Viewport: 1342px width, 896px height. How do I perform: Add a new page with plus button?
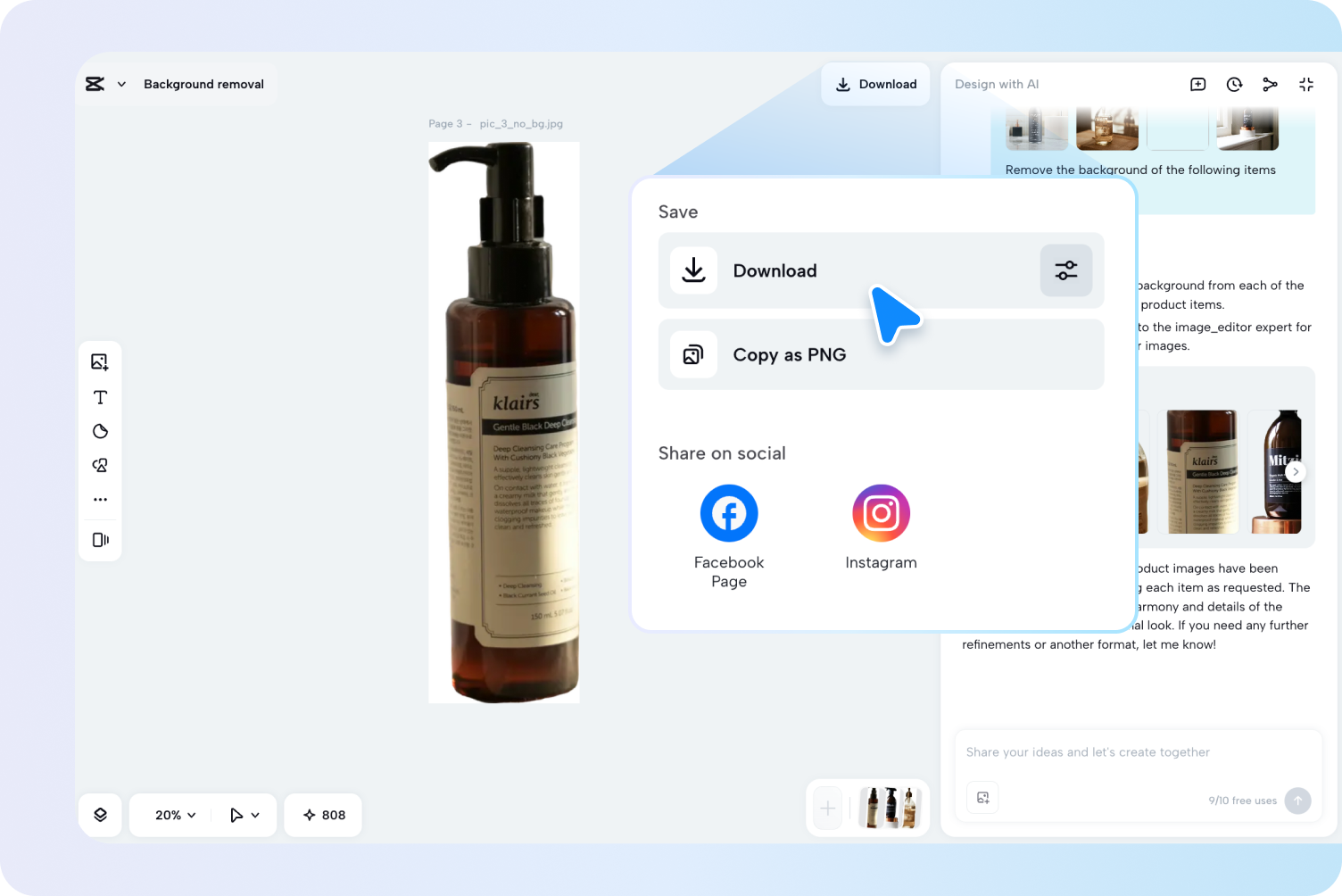pos(828,809)
